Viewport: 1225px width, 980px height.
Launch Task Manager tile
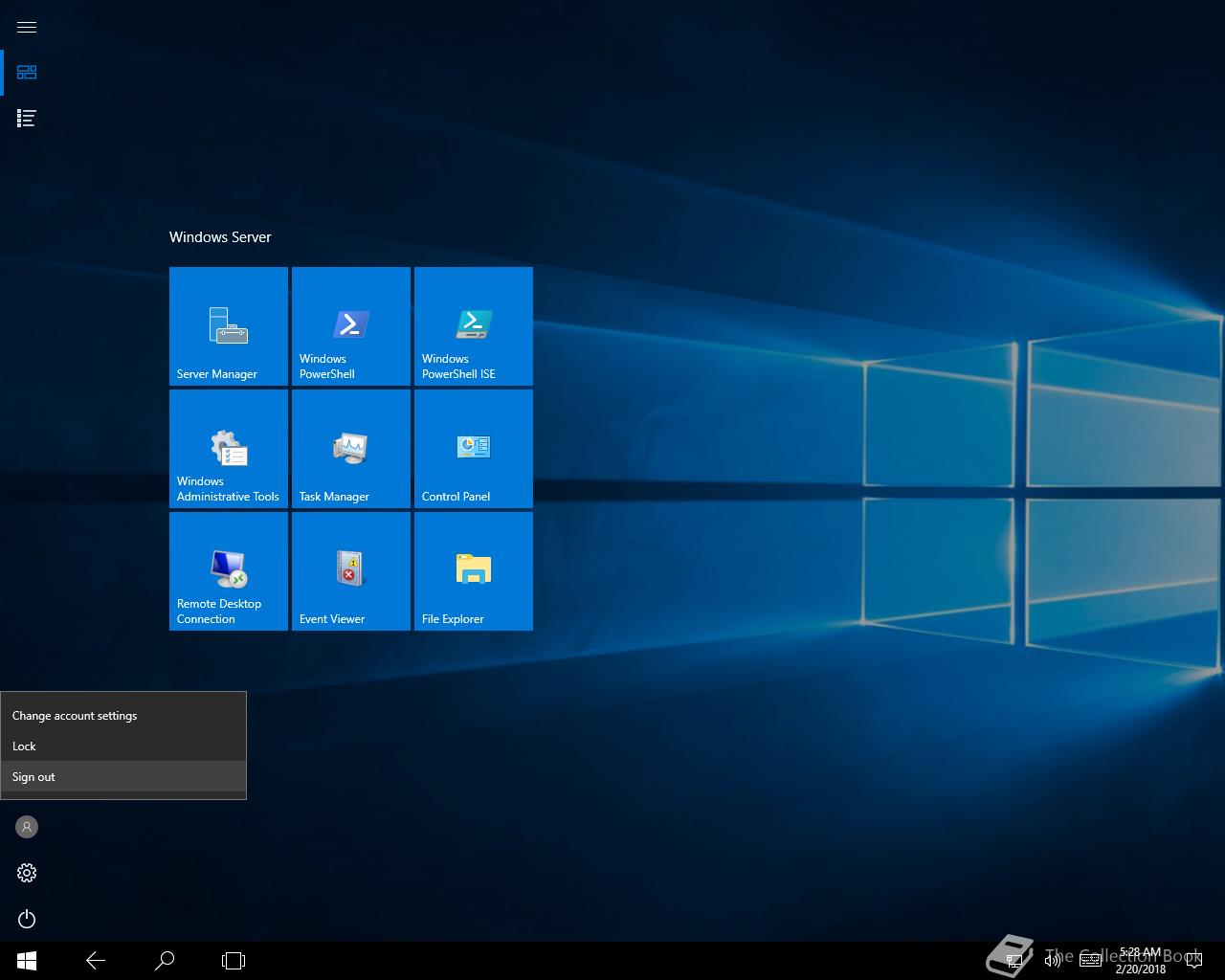pos(350,449)
